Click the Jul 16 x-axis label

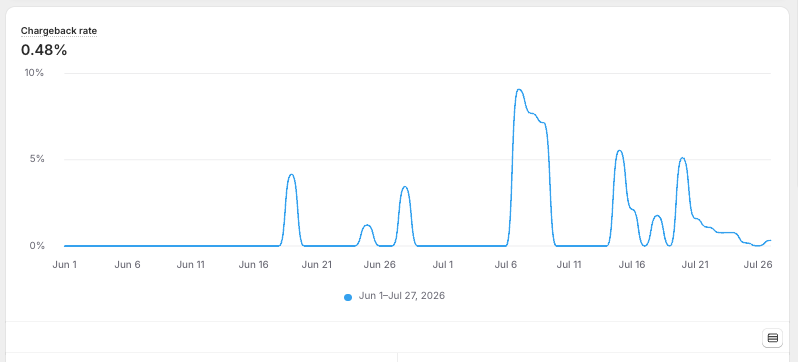633,265
